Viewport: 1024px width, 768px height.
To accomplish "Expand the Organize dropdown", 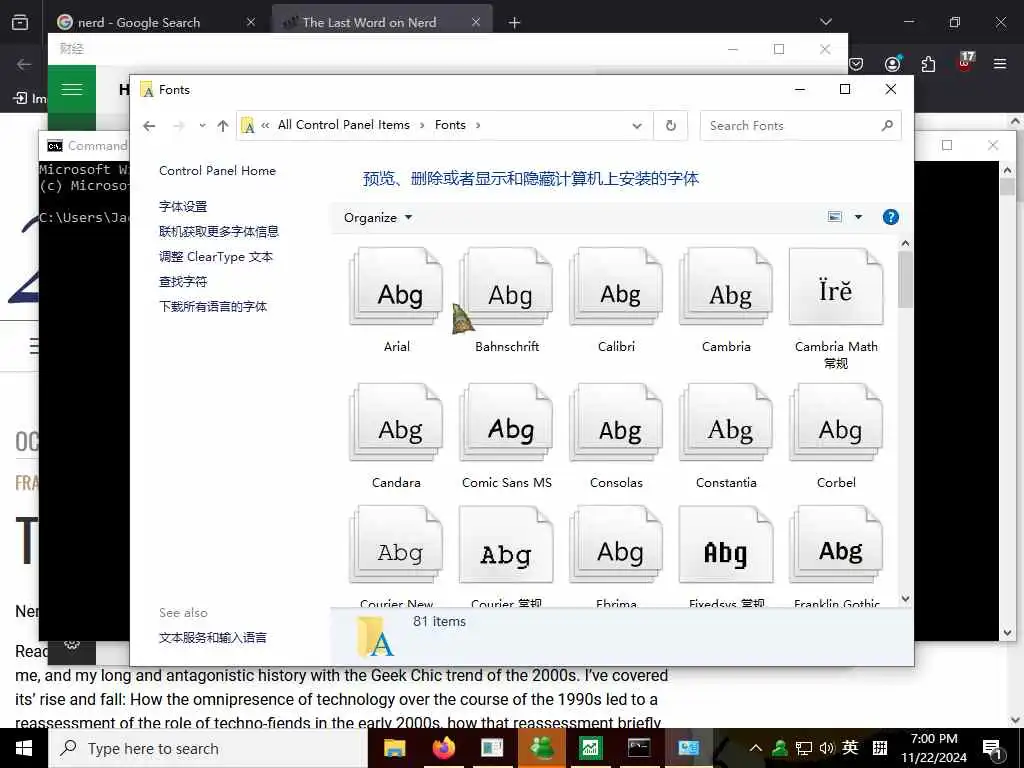I will click(x=378, y=217).
